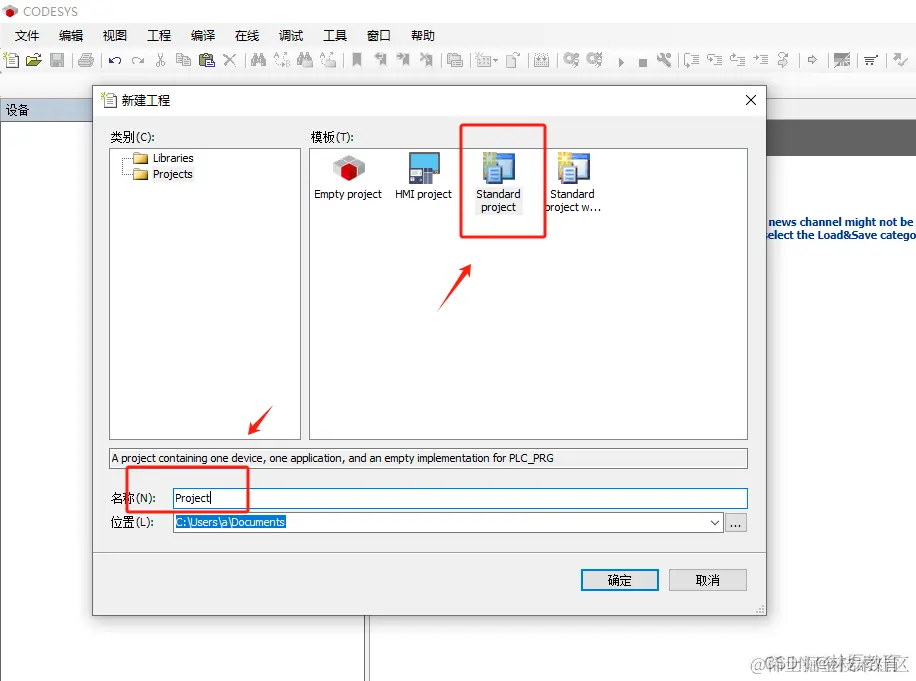Open the location path dropdown arrow
Image resolution: width=916 pixels, height=681 pixels.
pos(714,523)
